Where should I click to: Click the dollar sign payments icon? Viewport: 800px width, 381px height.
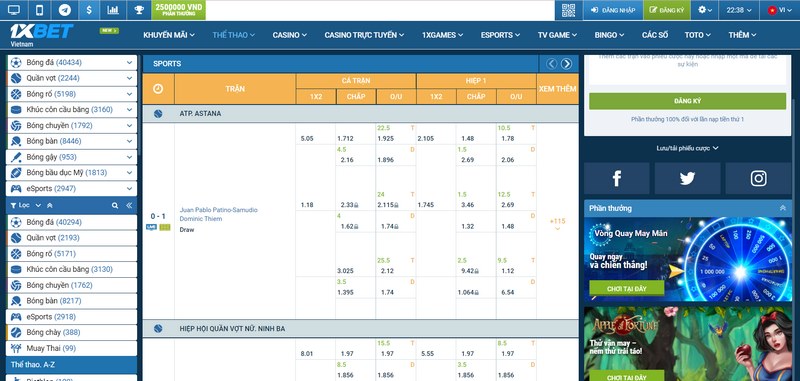[89, 10]
